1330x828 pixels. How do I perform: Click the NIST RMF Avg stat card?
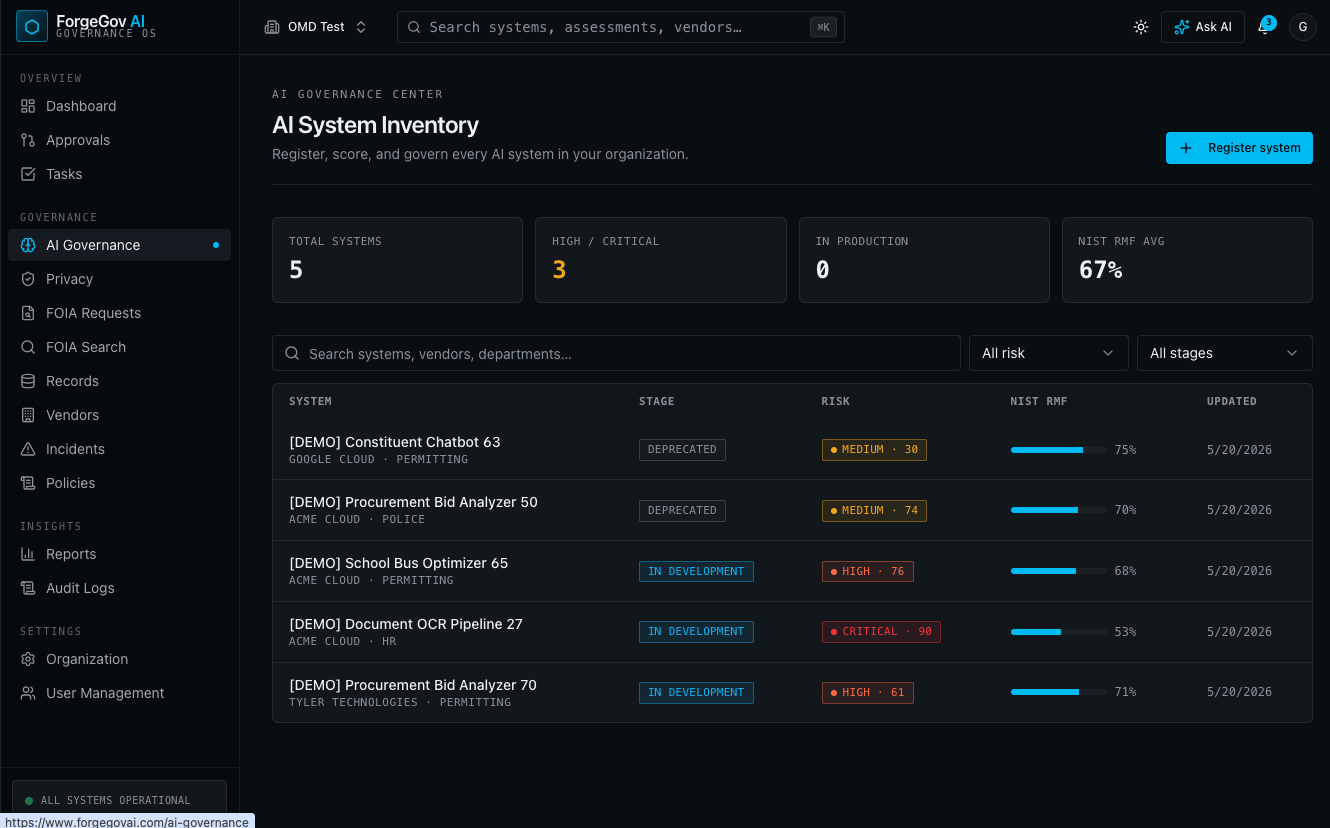pyautogui.click(x=1187, y=260)
